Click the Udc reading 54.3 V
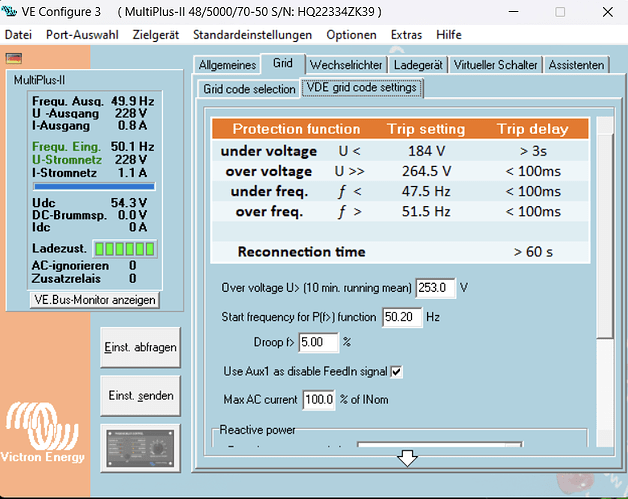628x499 pixels. tap(129, 203)
